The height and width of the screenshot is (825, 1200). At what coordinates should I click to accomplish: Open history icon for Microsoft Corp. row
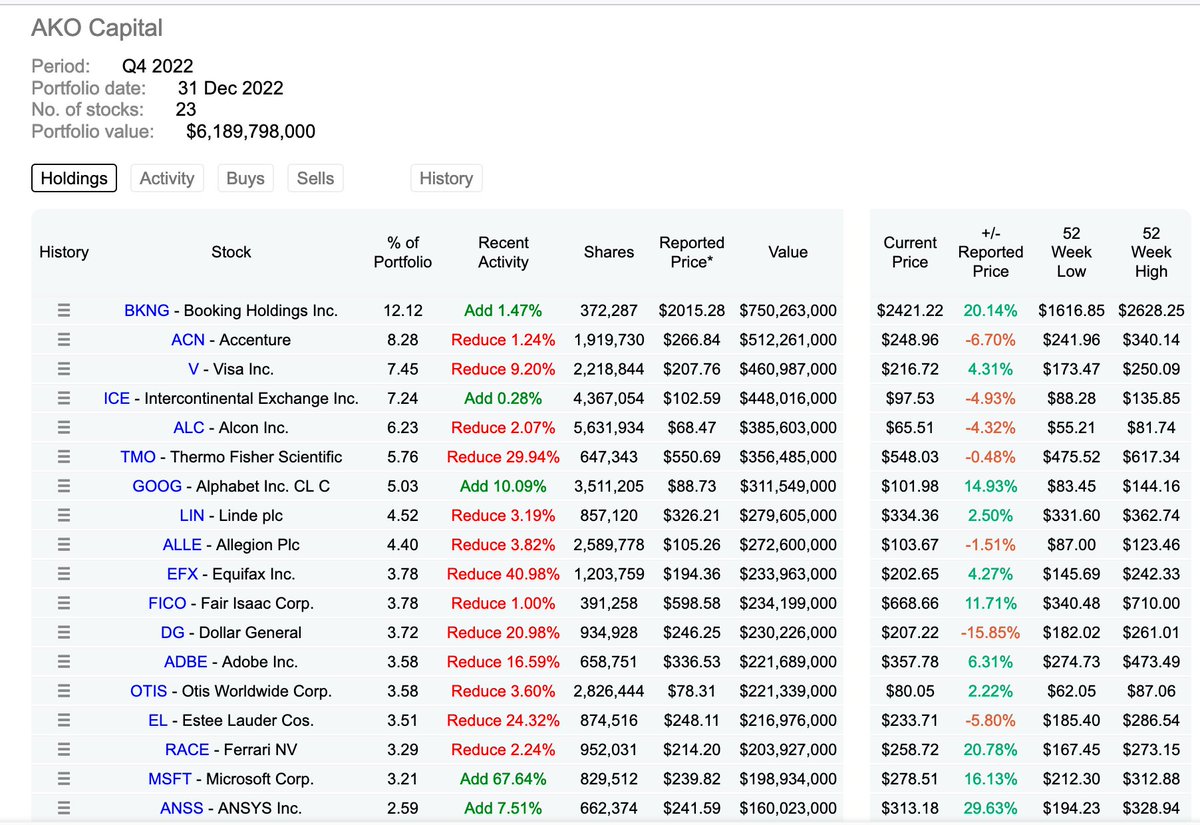pos(64,779)
